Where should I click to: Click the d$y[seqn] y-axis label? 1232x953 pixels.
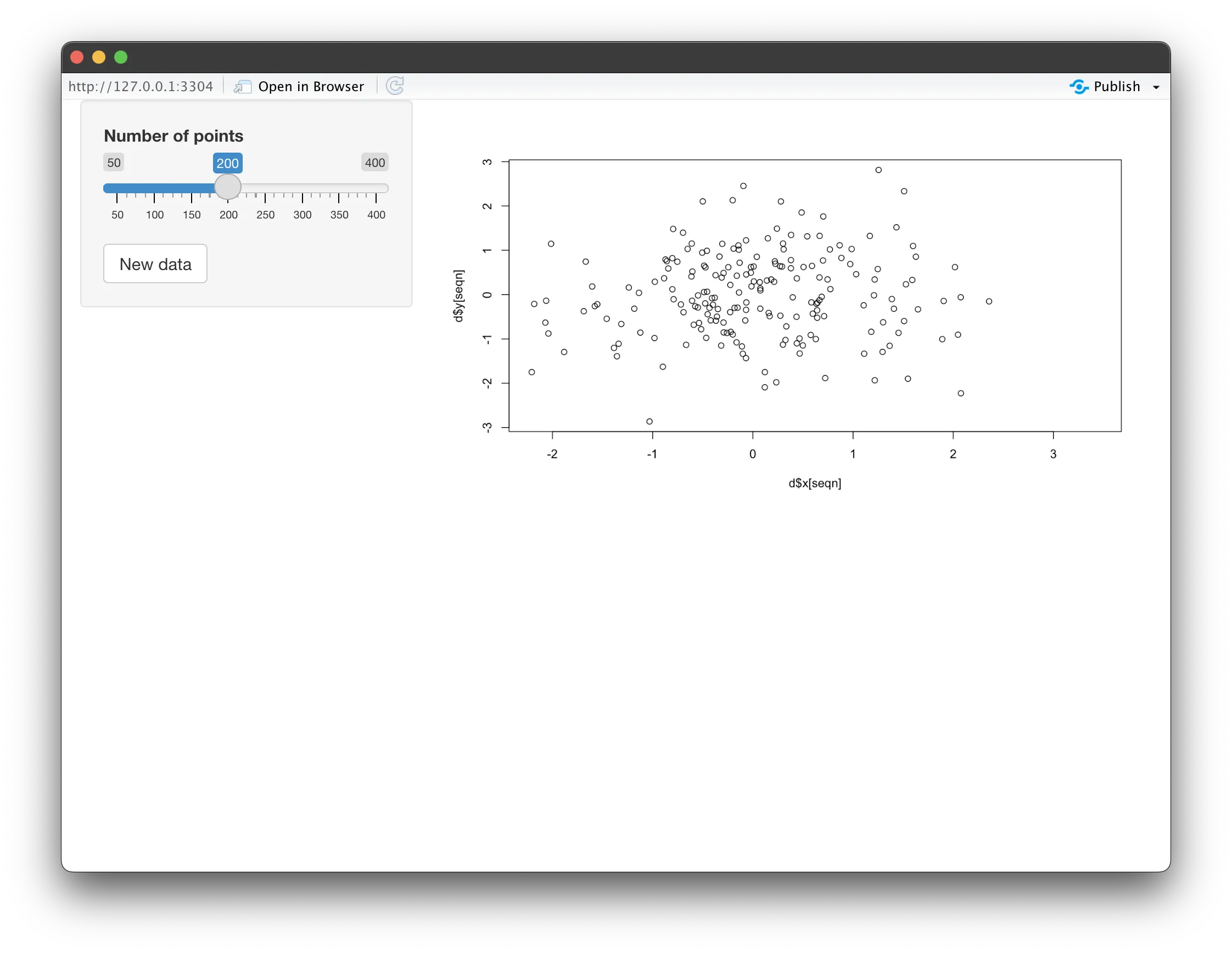(458, 295)
